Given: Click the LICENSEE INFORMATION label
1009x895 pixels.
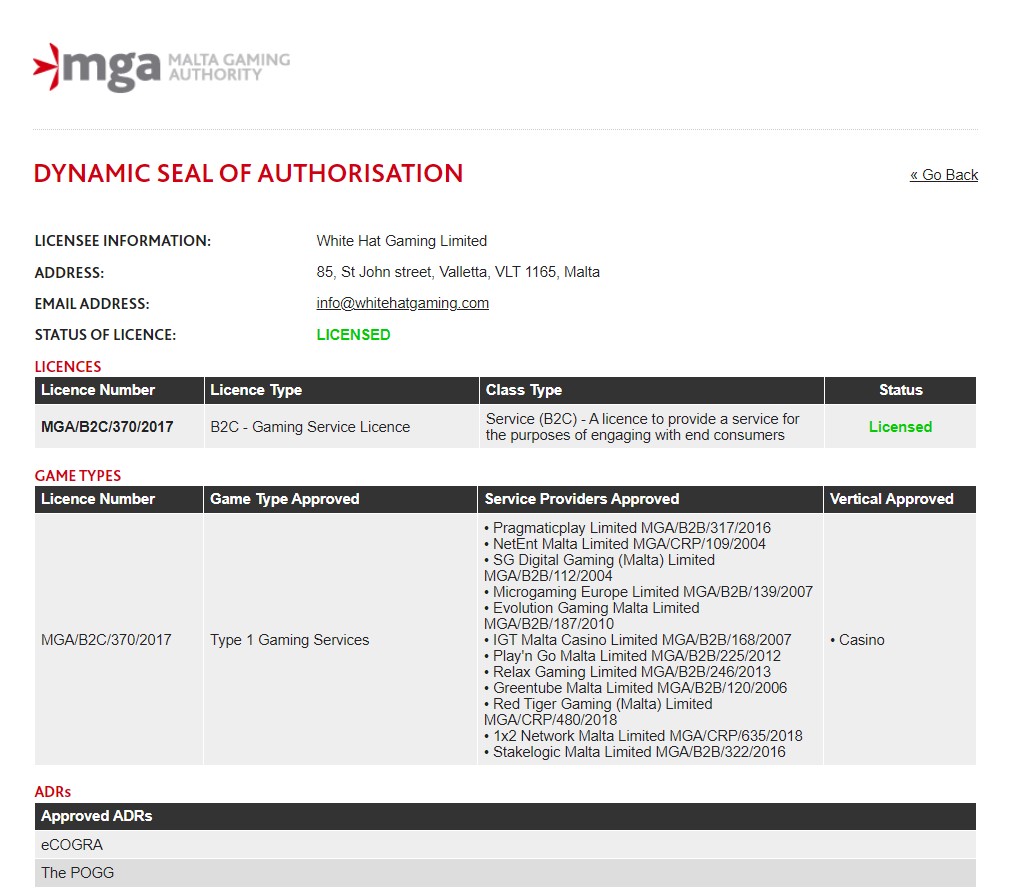Looking at the screenshot, I should click(x=122, y=241).
